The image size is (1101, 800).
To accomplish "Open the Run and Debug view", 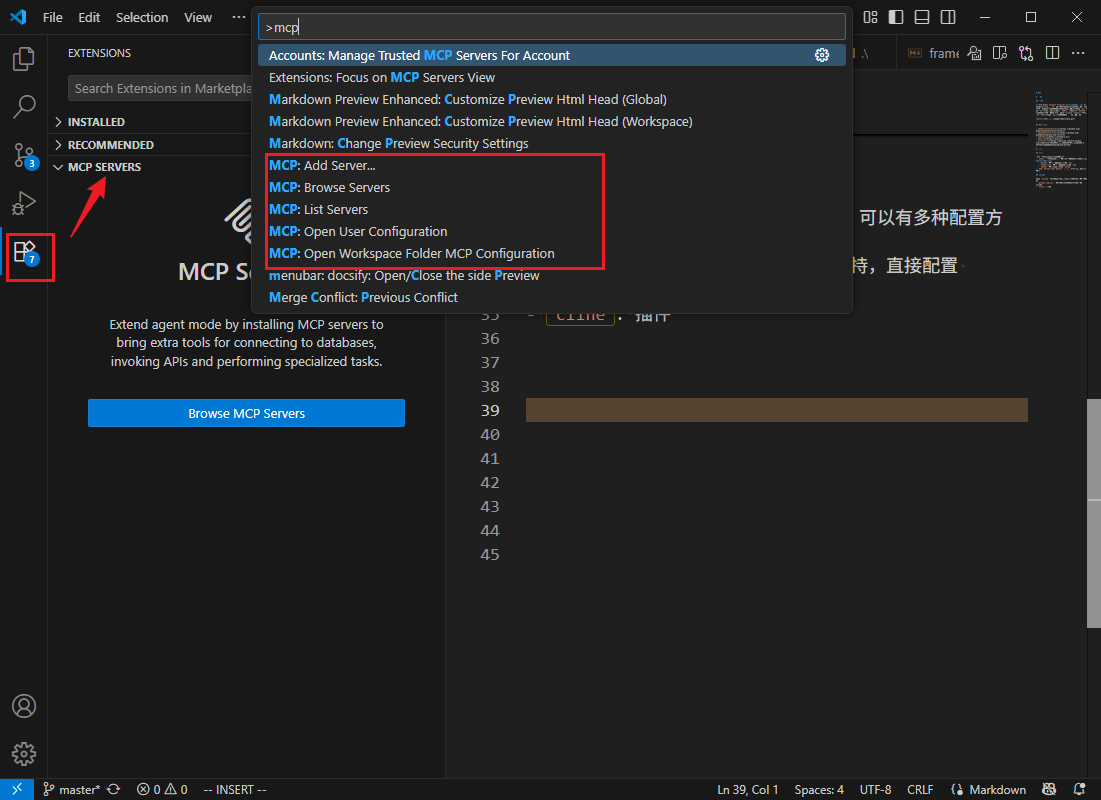I will (24, 203).
